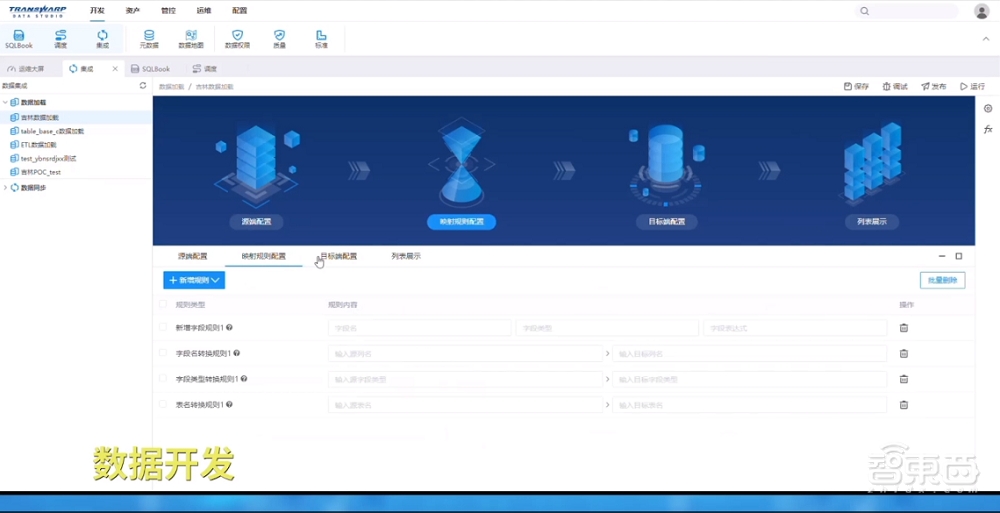Check the 表名转换规则1 row checkbox

(x=163, y=404)
